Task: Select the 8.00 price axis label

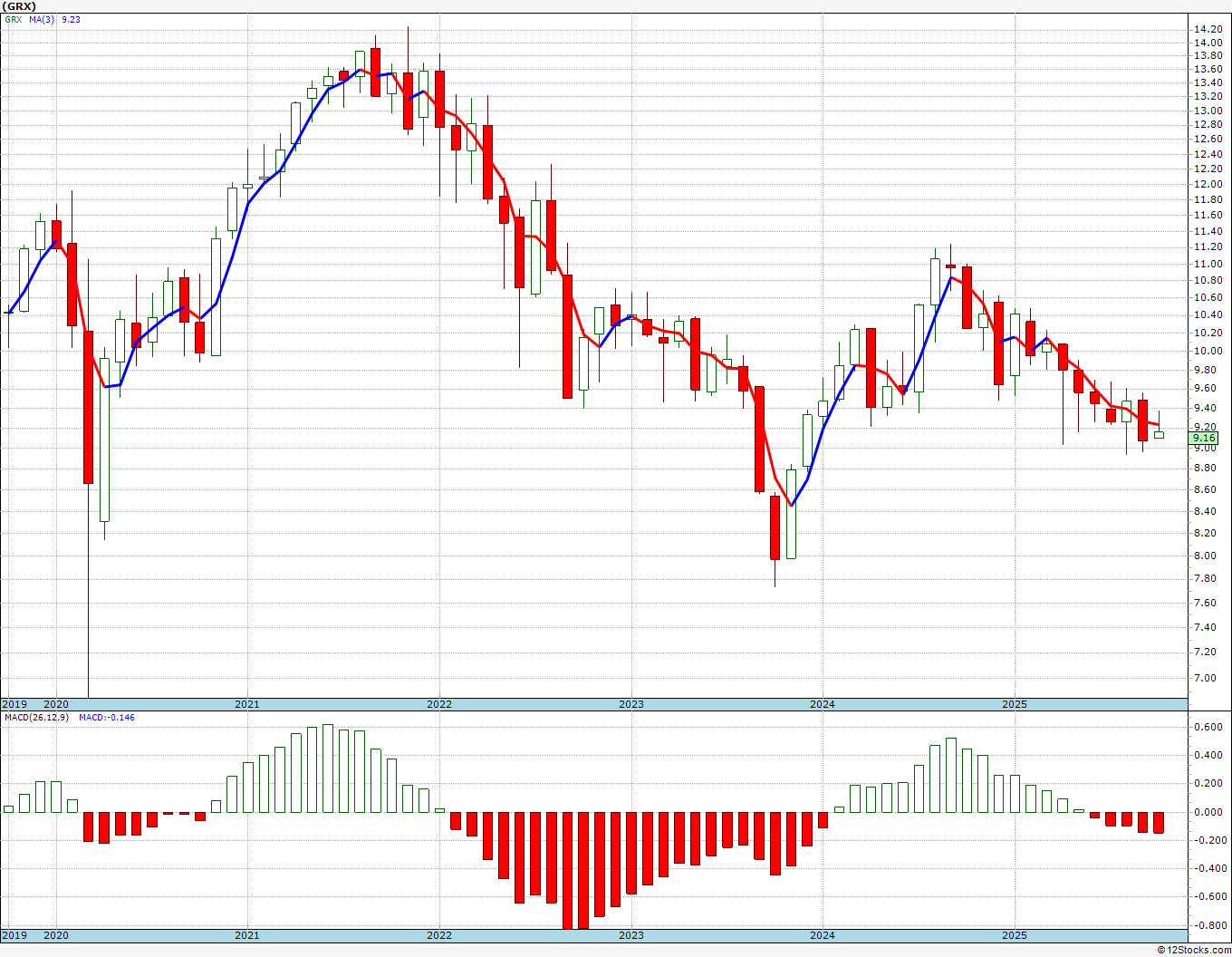Action: click(1205, 556)
